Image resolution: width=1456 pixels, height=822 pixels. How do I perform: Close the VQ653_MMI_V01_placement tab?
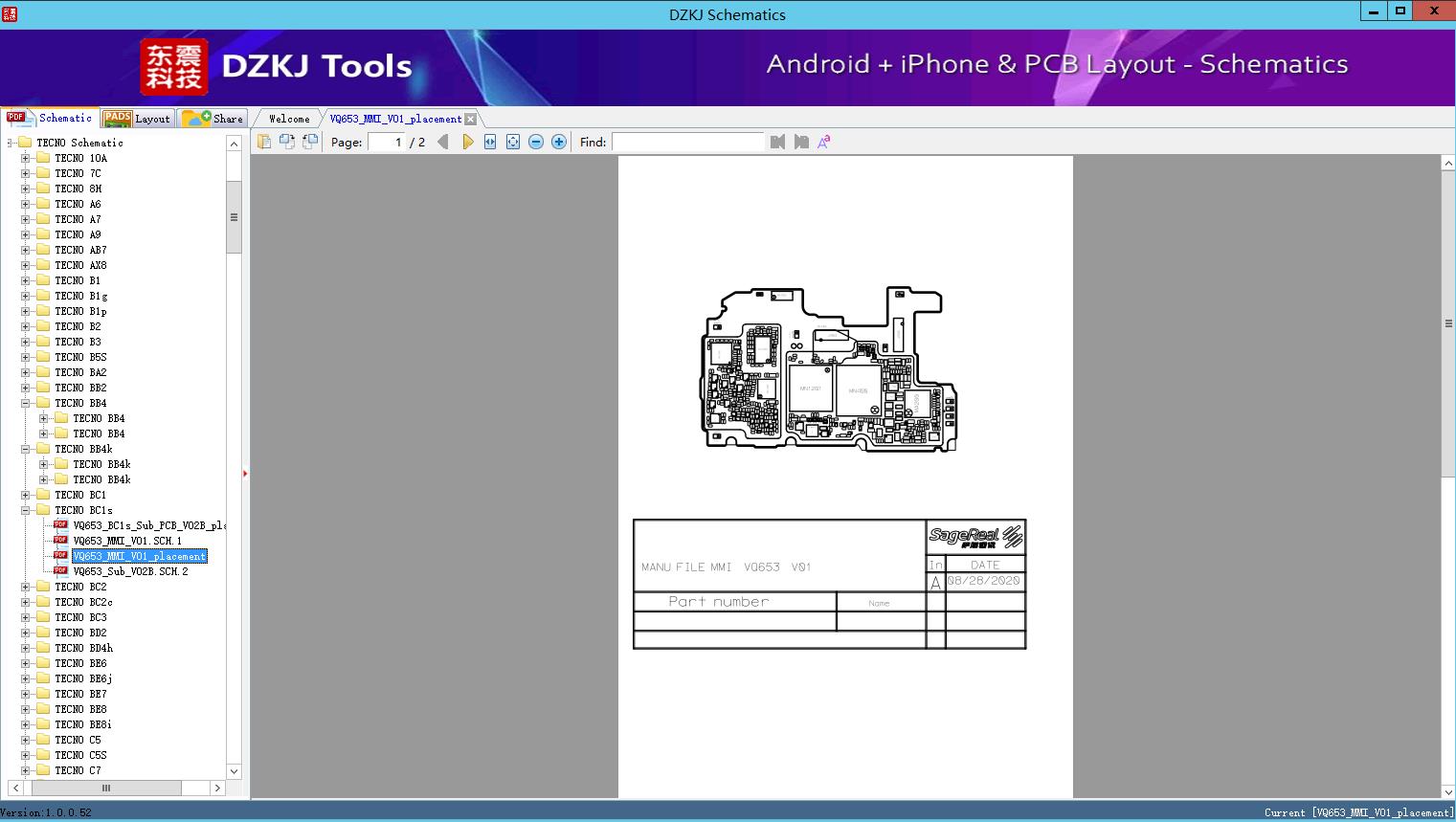471,119
